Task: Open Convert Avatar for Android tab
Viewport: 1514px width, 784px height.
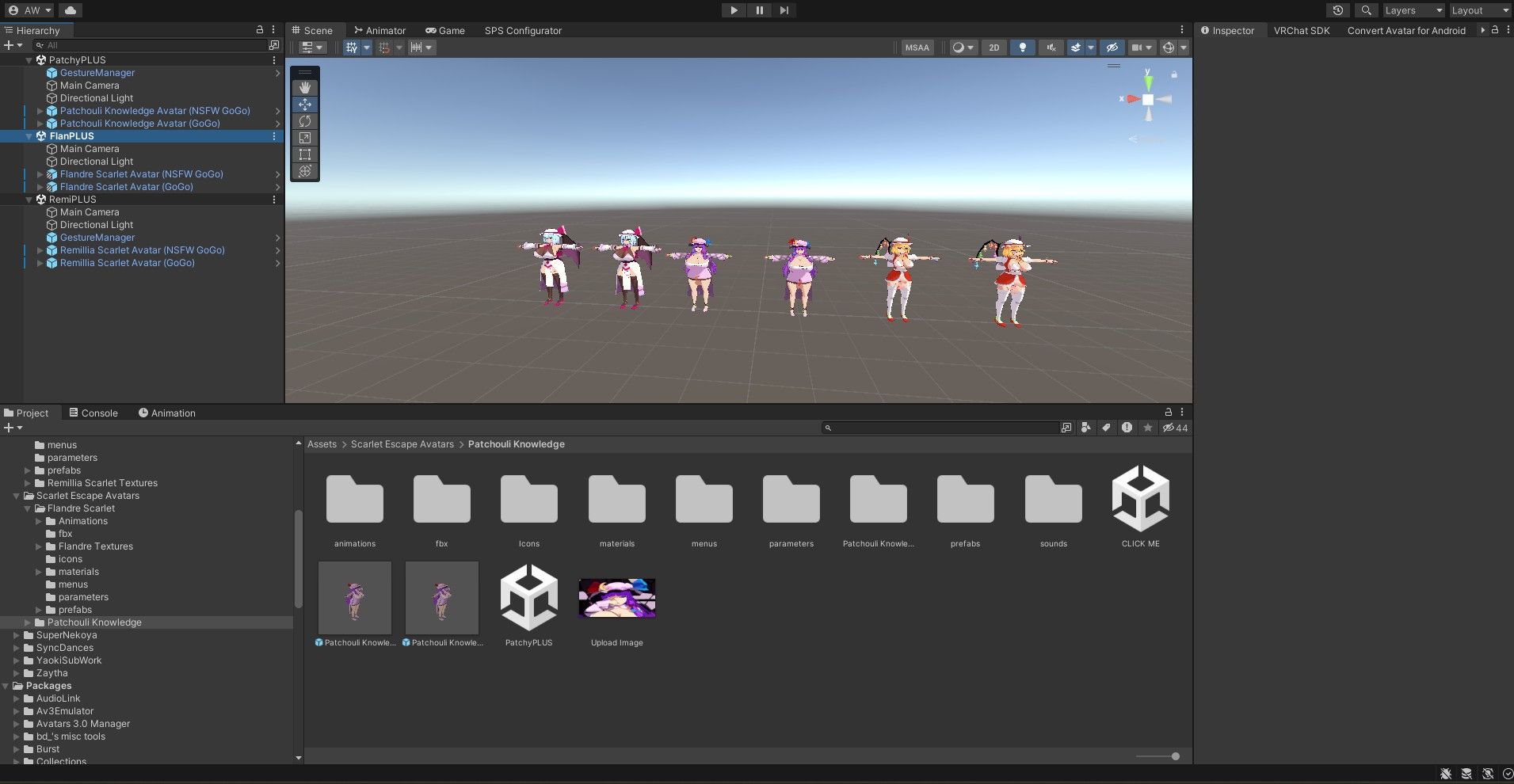Action: coord(1406,31)
